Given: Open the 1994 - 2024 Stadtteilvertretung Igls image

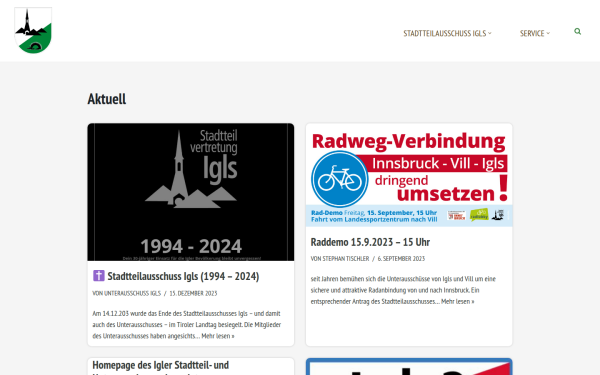Looking at the screenshot, I should click(x=191, y=192).
